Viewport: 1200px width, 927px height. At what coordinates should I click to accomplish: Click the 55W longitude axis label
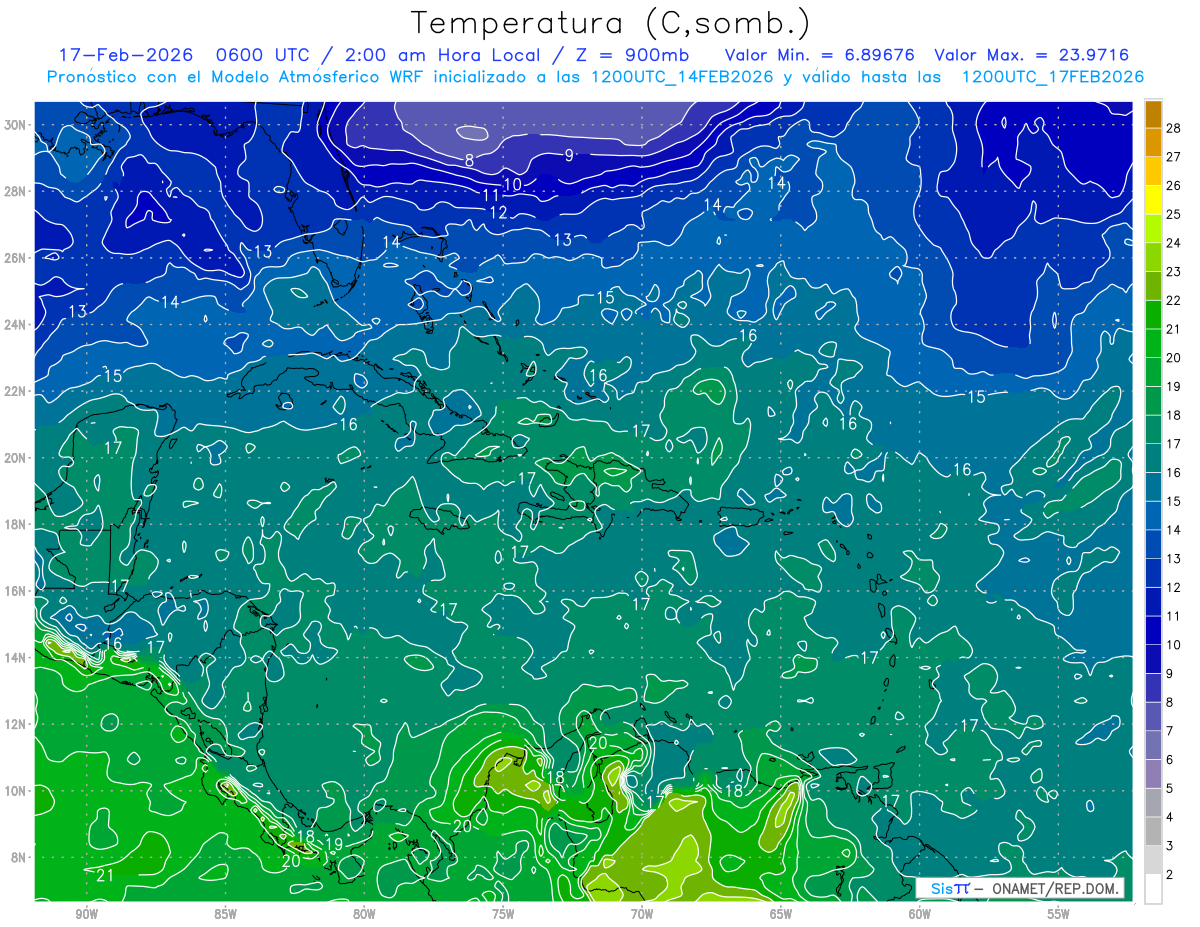pyautogui.click(x=1059, y=914)
